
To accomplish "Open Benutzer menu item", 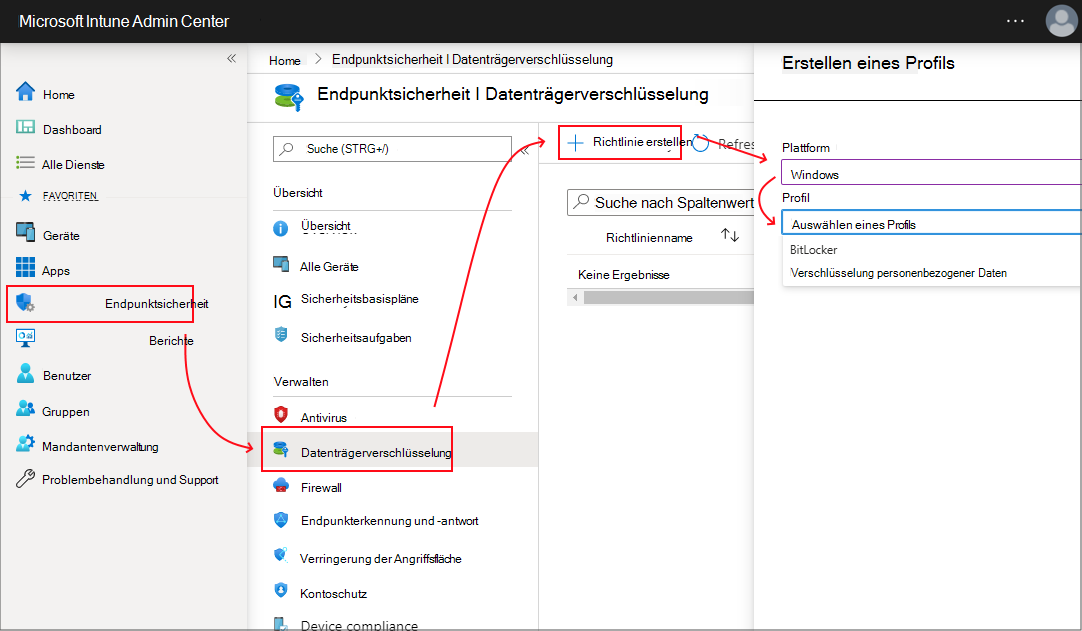I will pyautogui.click(x=67, y=376).
